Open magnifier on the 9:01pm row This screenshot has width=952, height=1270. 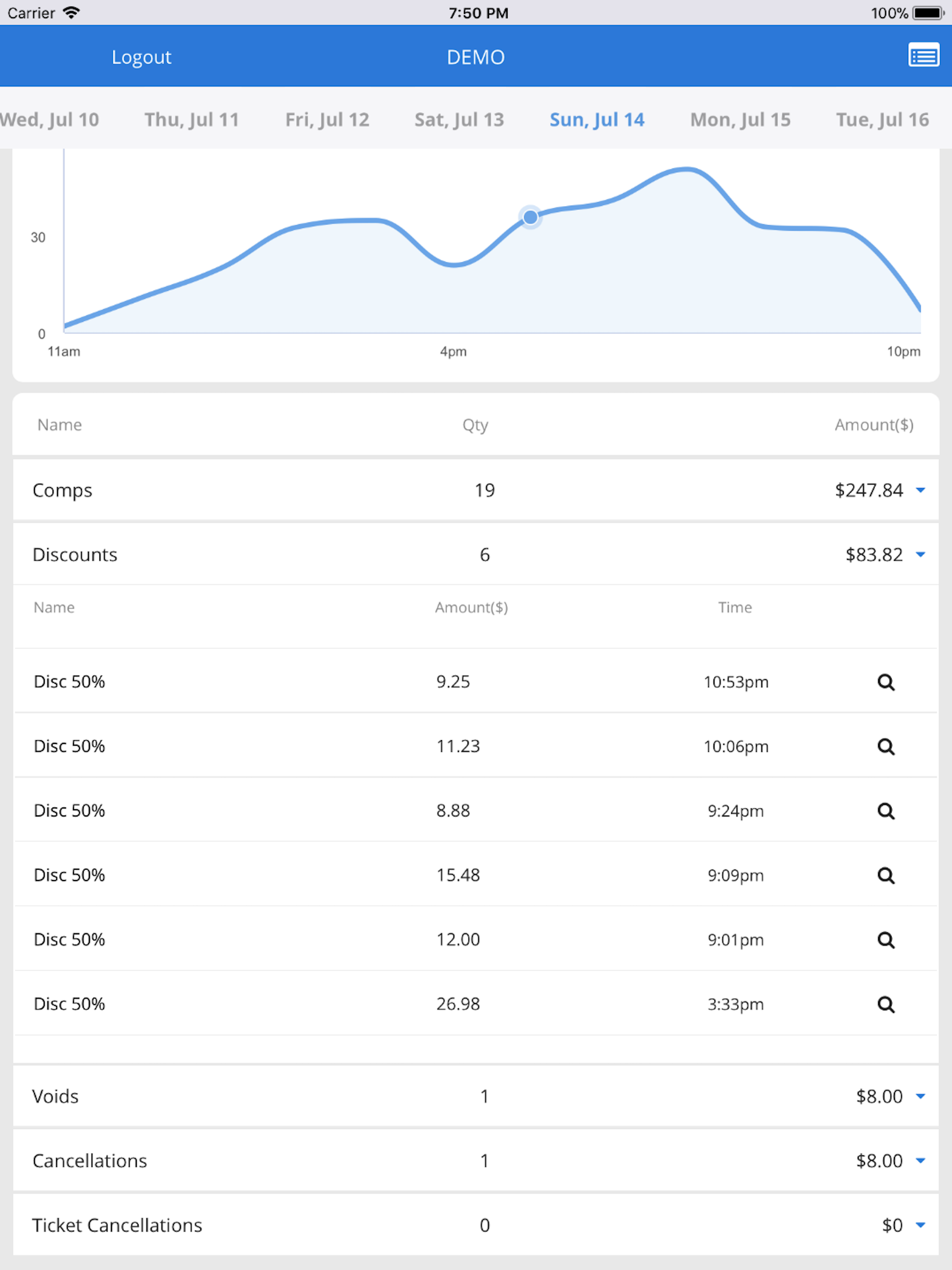886,939
